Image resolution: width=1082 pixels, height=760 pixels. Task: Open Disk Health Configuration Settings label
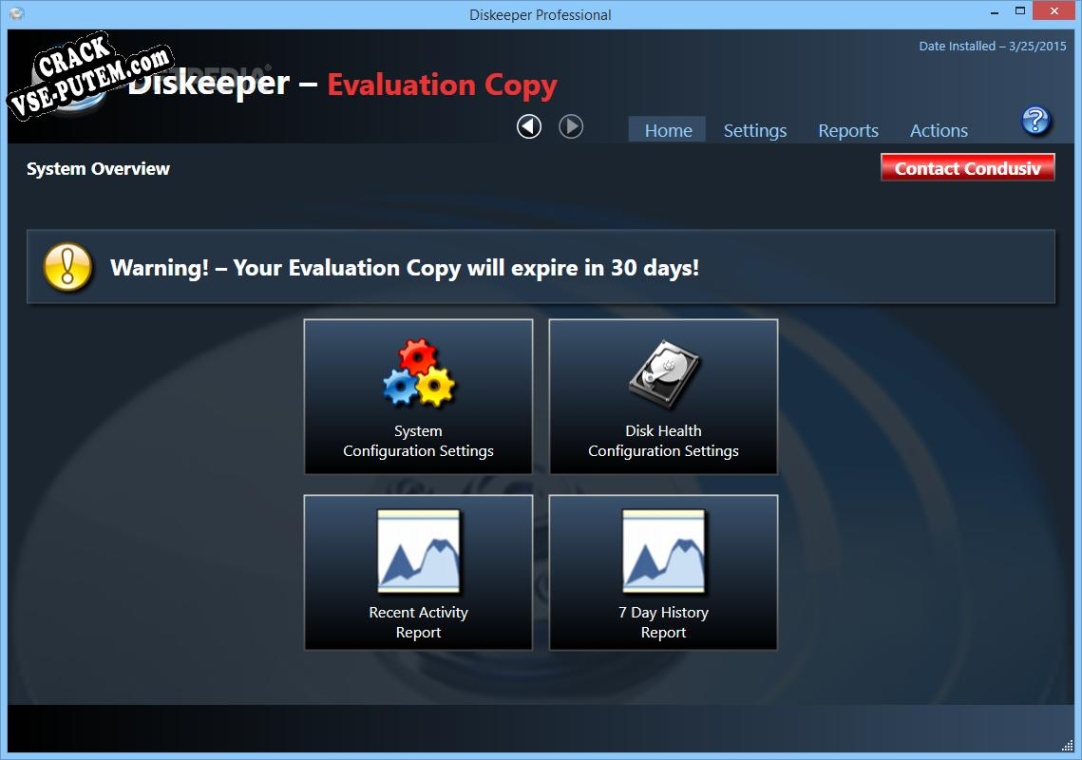pos(664,440)
